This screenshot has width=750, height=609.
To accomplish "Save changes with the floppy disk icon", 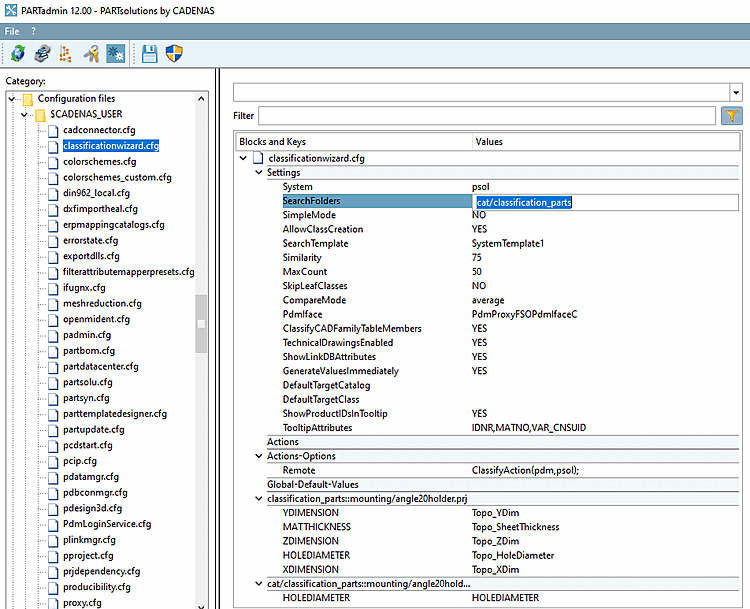I will 150,54.
